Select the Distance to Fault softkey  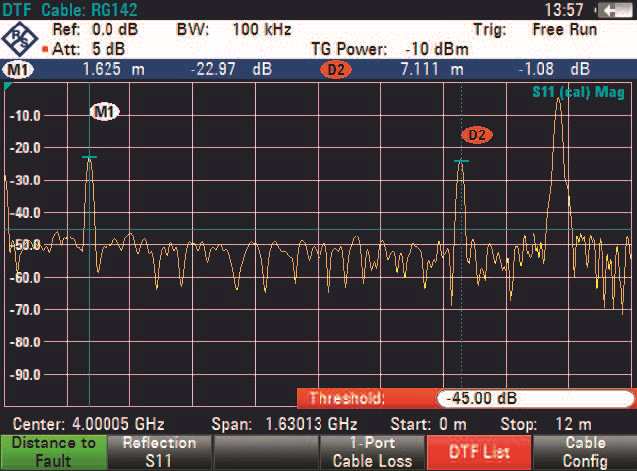click(x=53, y=452)
